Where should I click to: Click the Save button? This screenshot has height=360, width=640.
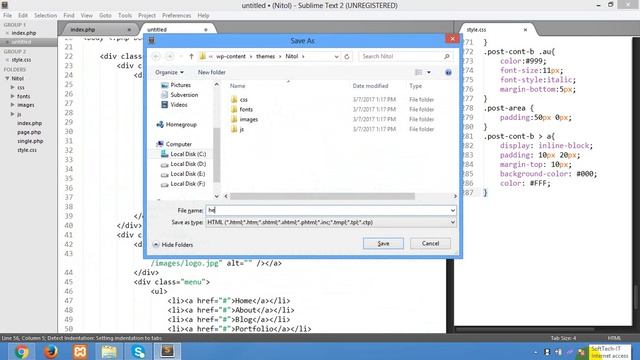[x=383, y=243]
